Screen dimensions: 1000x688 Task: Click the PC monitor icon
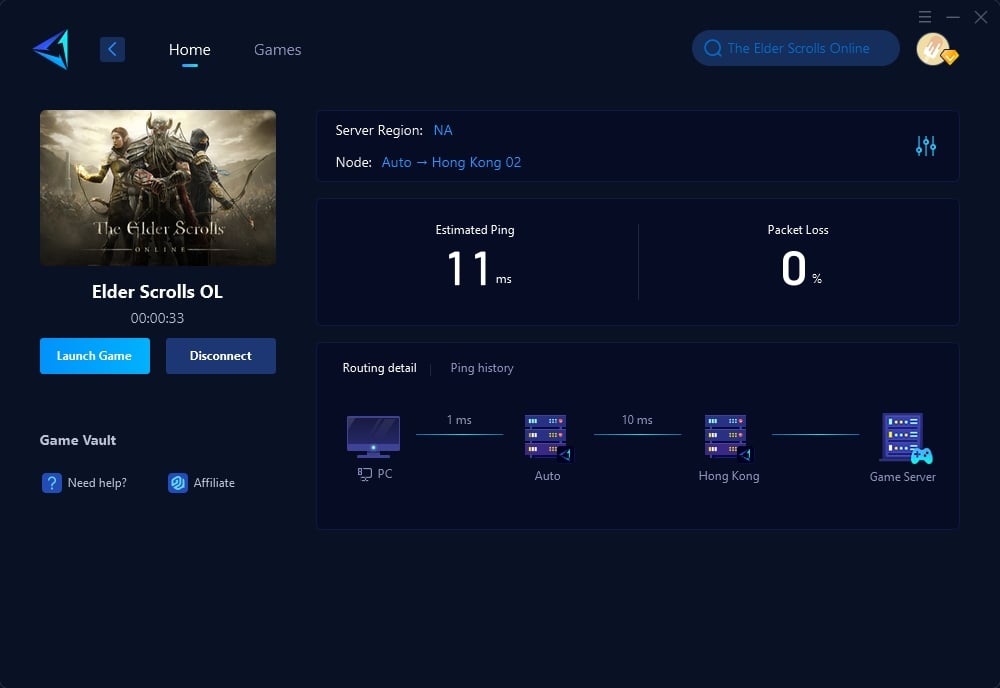pos(373,437)
